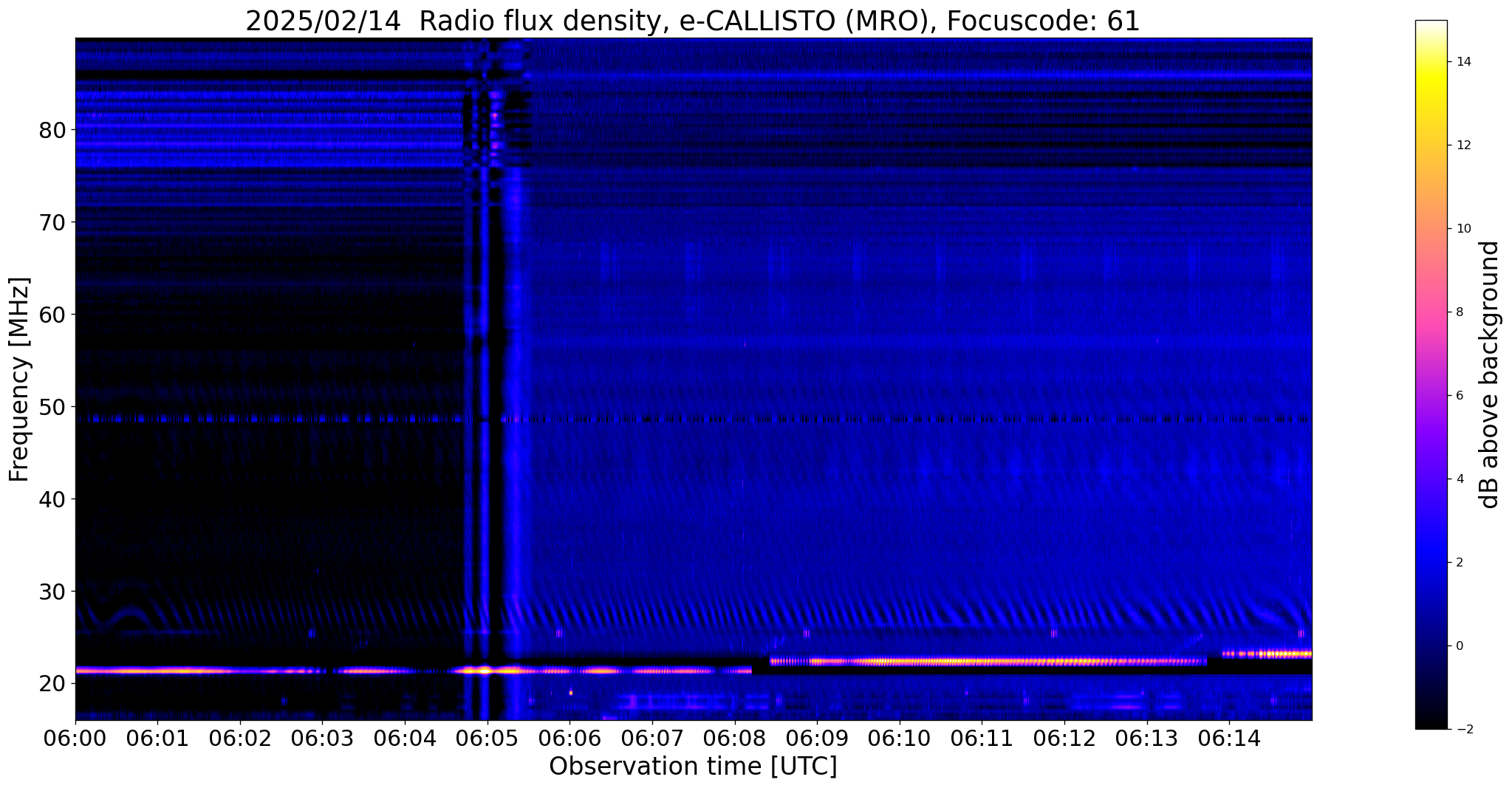The width and height of the screenshot is (1512, 788).
Task: Click the plot title mentioning e-CALLISTO (MRO)
Action: (x=693, y=21)
